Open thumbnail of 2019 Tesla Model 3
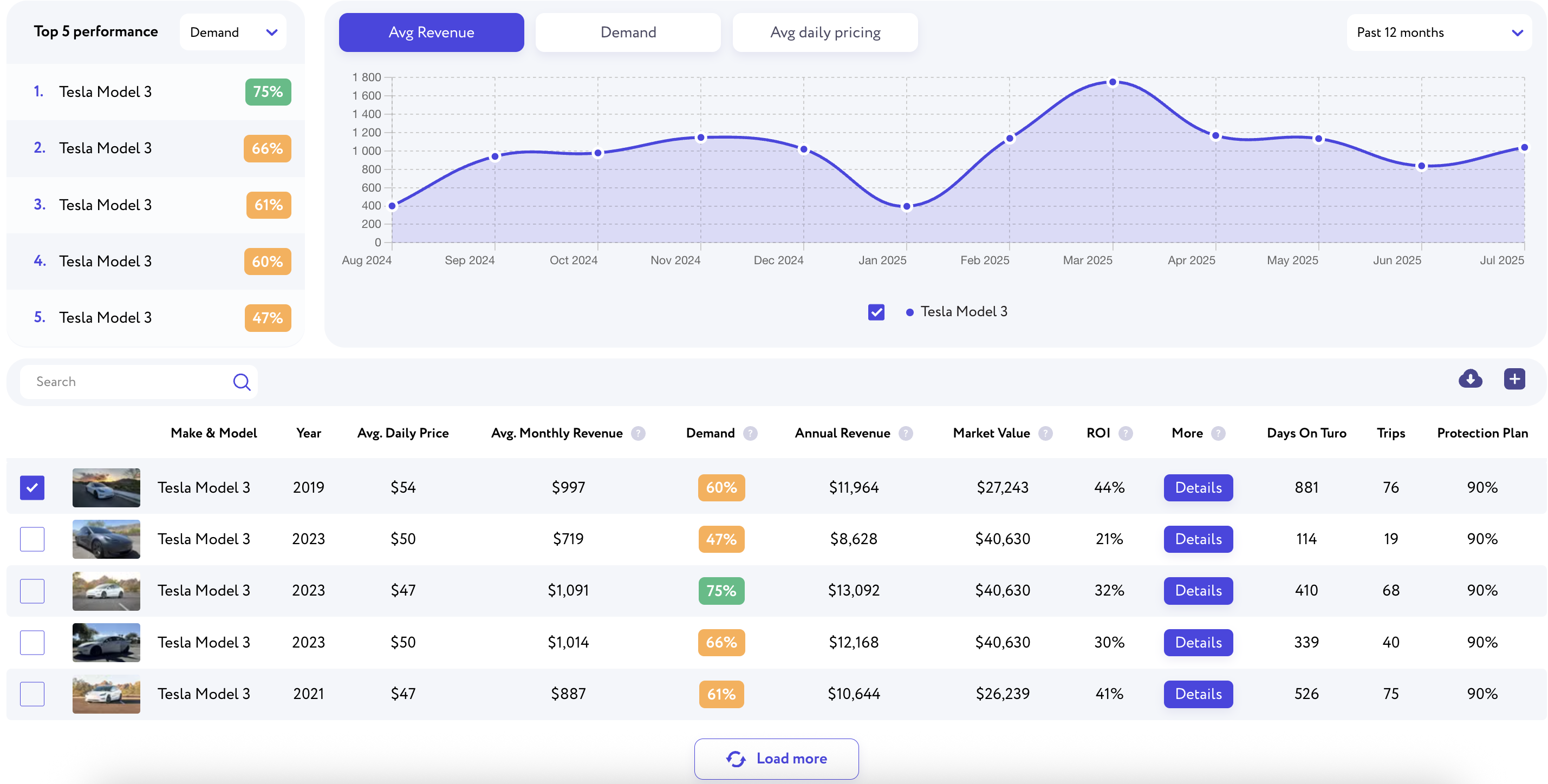The height and width of the screenshot is (784, 1548). (106, 488)
